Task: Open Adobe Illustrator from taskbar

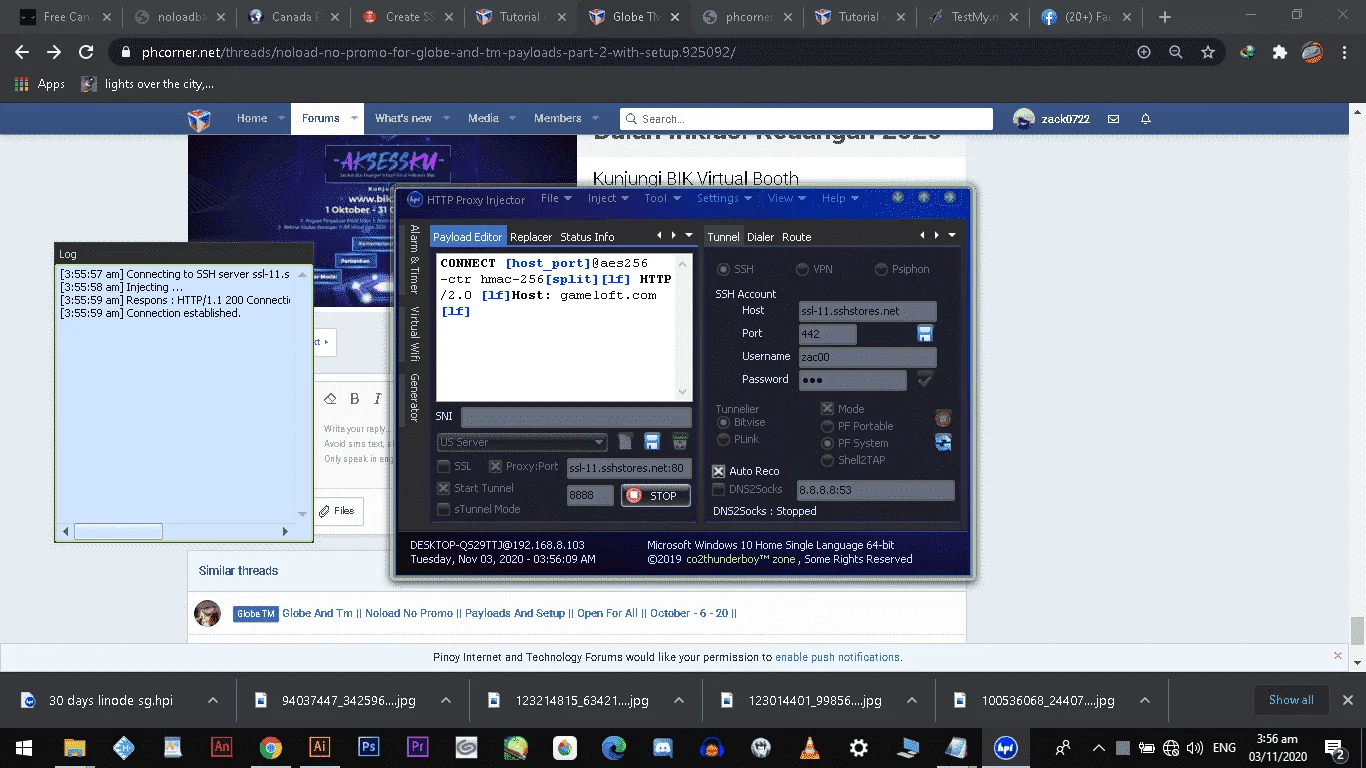Action: point(320,747)
